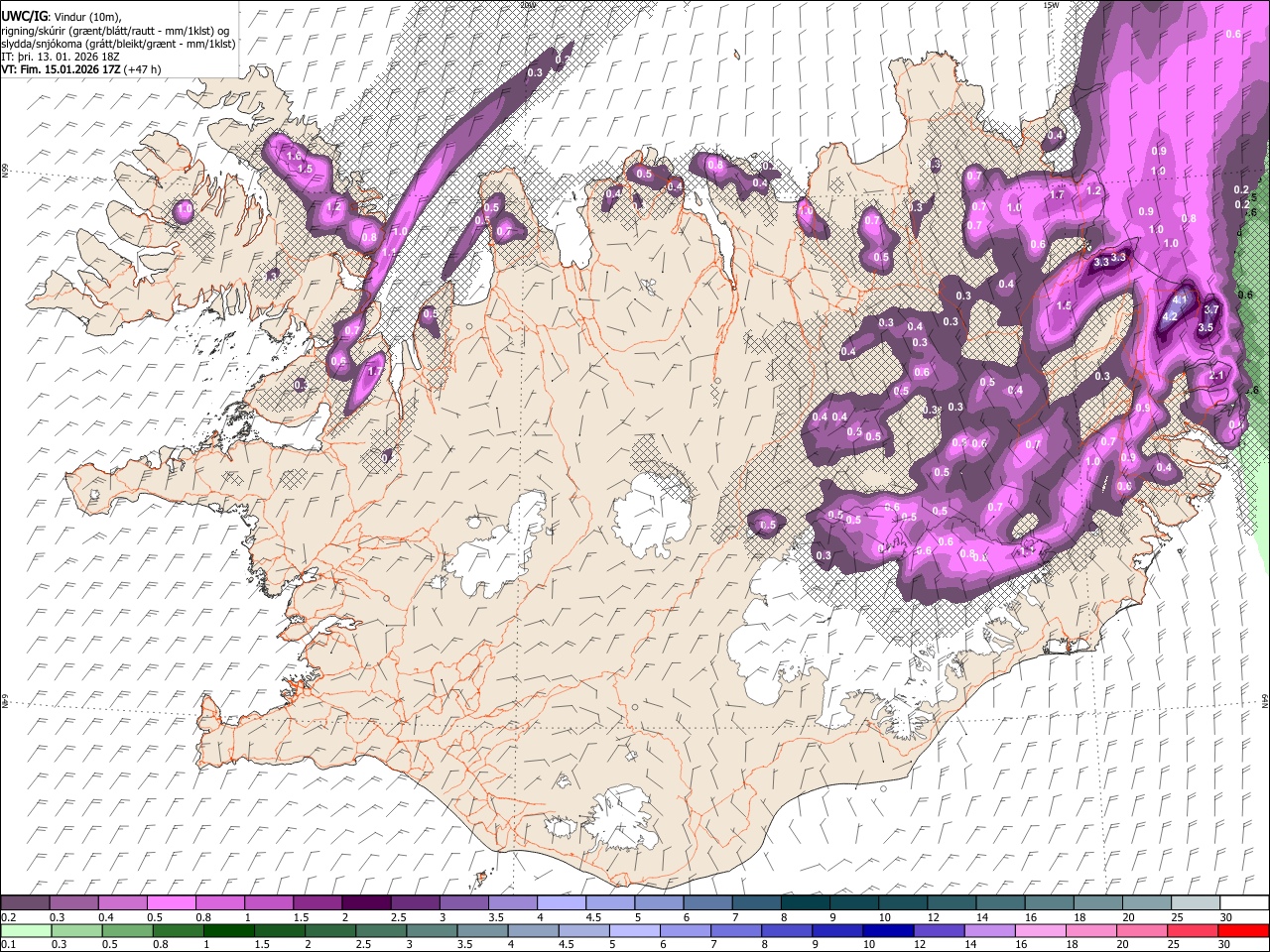Select the '3.5' precipitation value on the map
Screen dimensions: 1270x952
coord(1206,327)
